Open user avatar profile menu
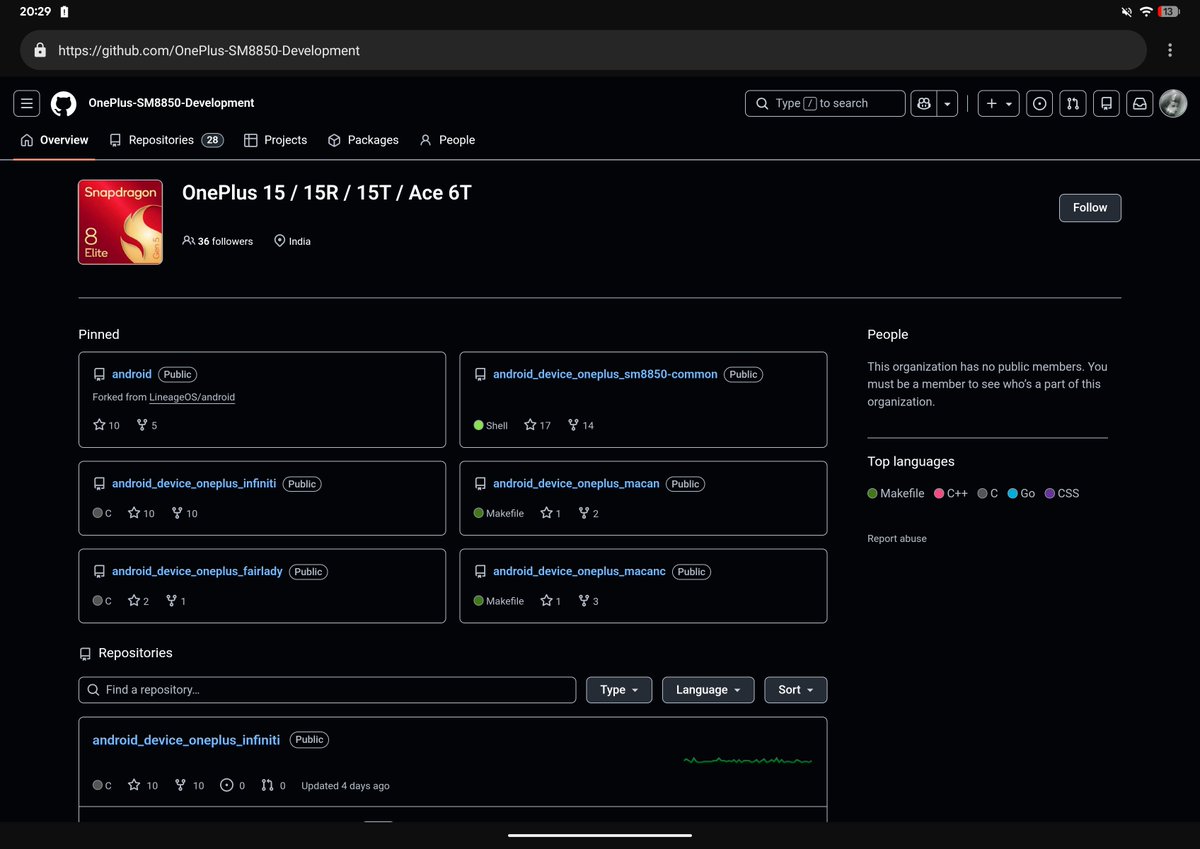 1173,103
